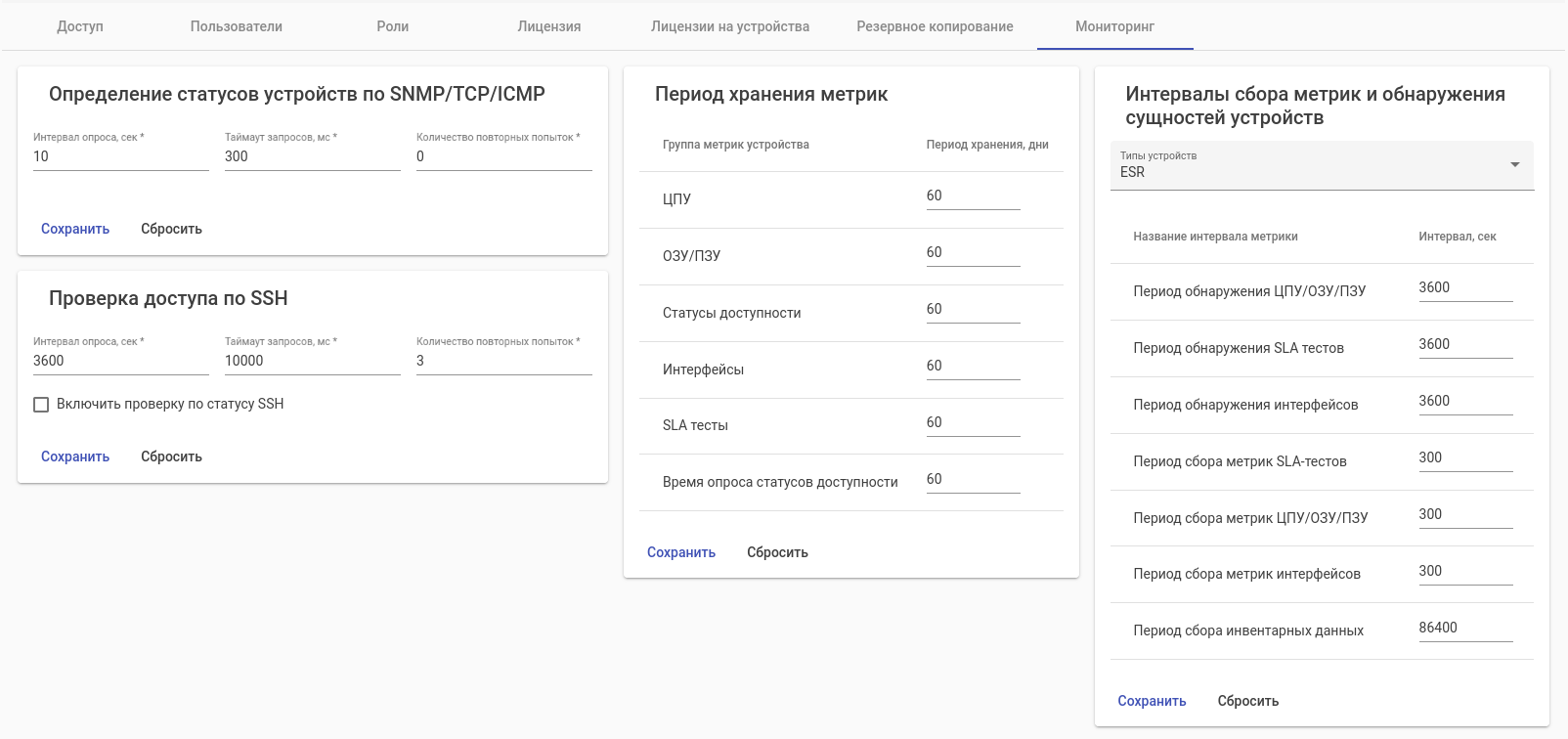Save the metric collection intervals
The image size is (1568, 739).
tap(1152, 701)
